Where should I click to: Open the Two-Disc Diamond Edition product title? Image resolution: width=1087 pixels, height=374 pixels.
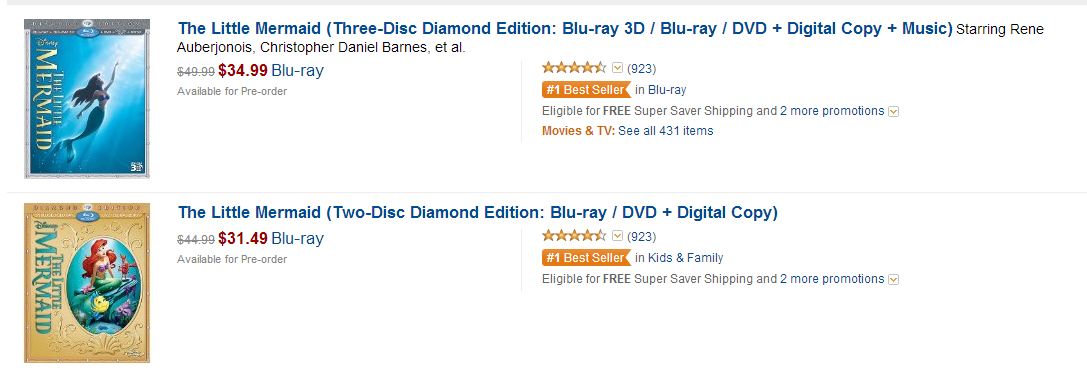pyautogui.click(x=478, y=212)
